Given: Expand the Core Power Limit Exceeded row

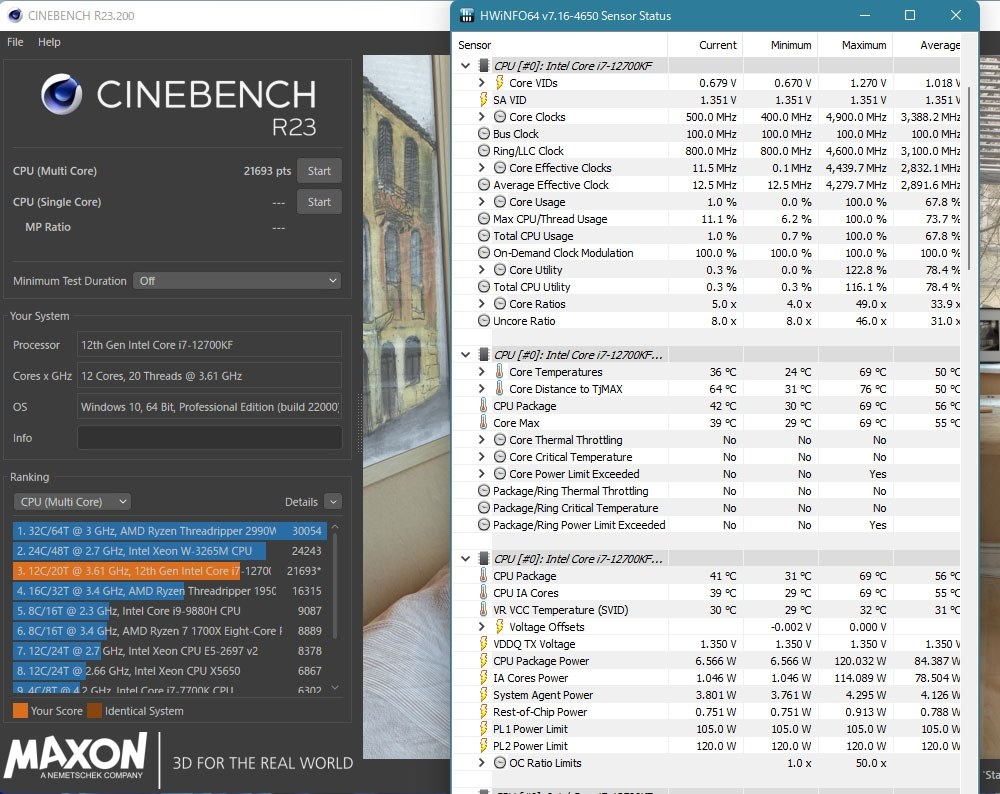Looking at the screenshot, I should pos(482,474).
